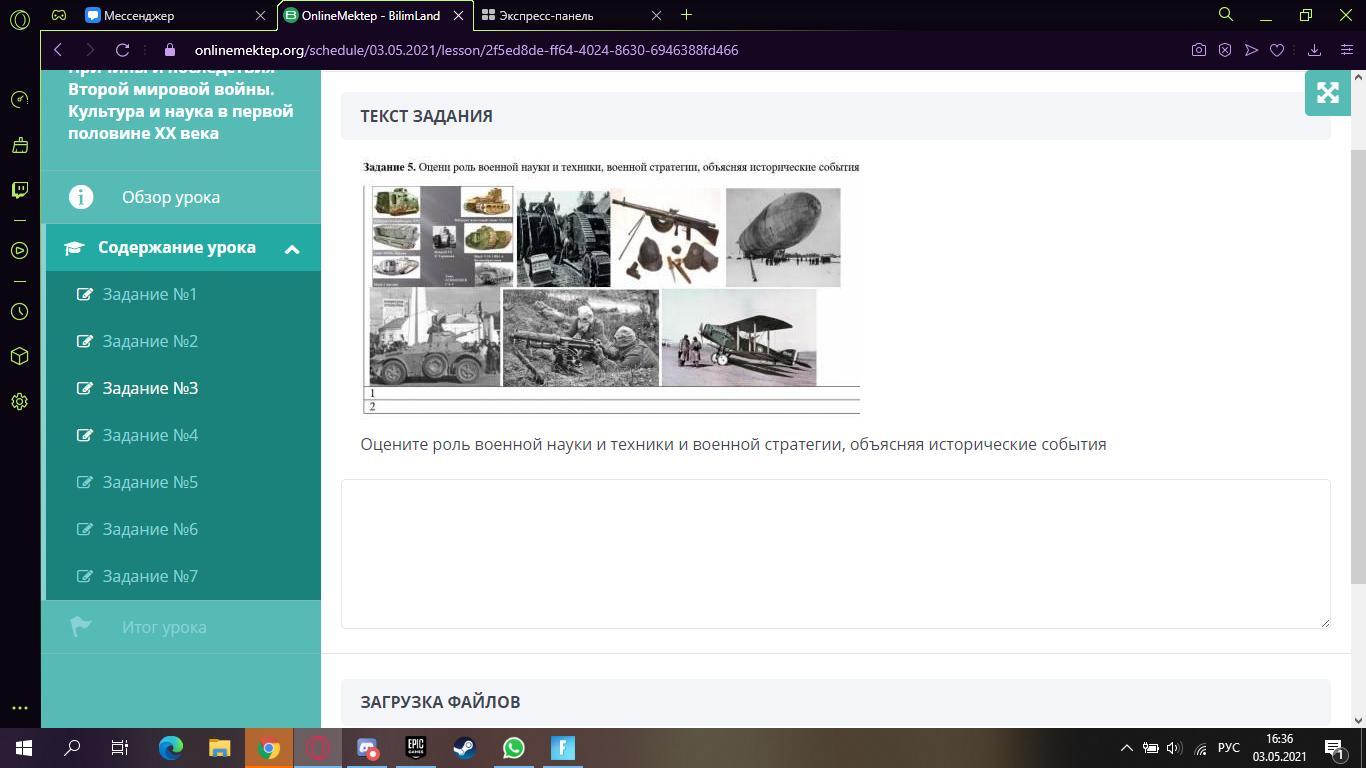Open Windows taskbar search

click(x=72, y=748)
